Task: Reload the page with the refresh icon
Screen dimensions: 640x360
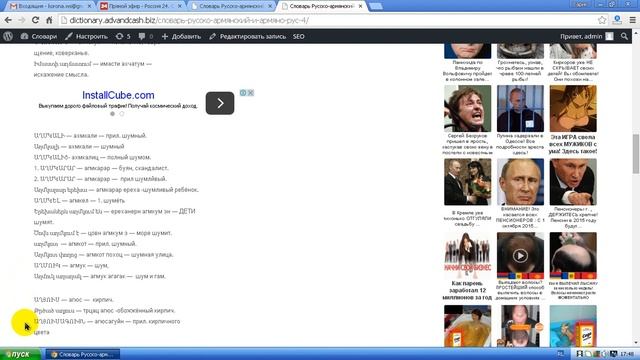Action: point(36,20)
